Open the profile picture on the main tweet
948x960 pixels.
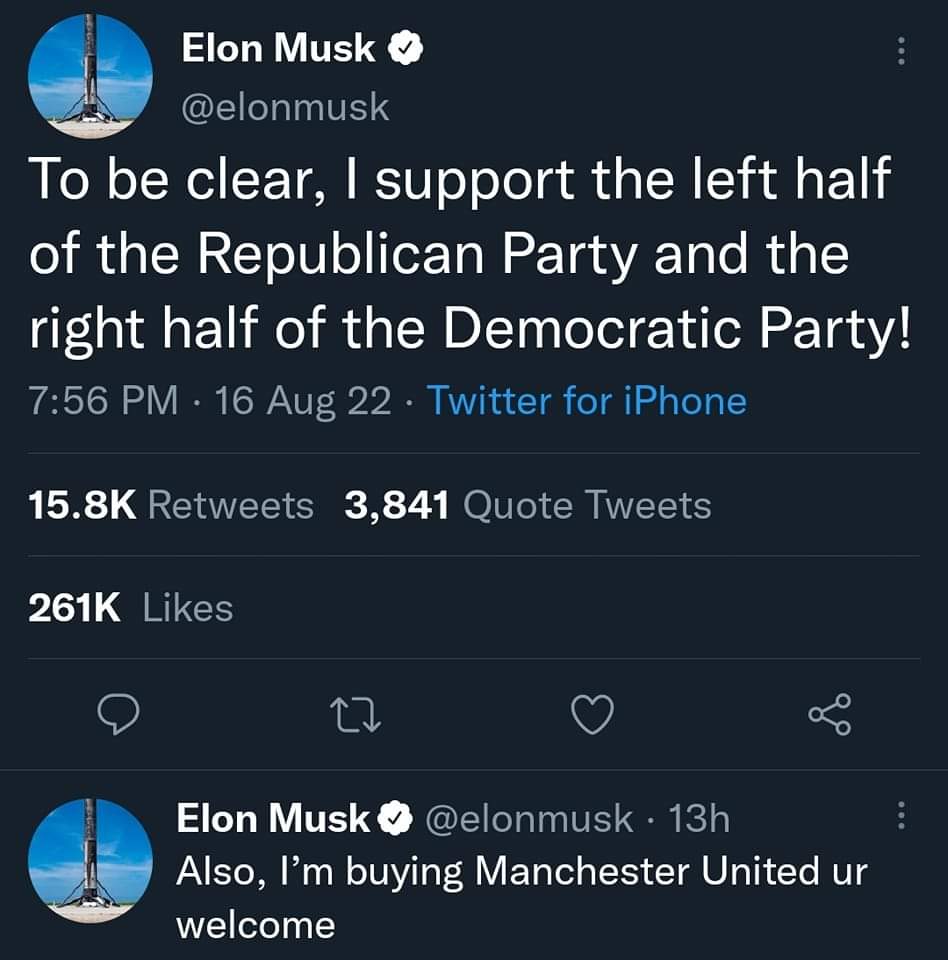tap(90, 75)
